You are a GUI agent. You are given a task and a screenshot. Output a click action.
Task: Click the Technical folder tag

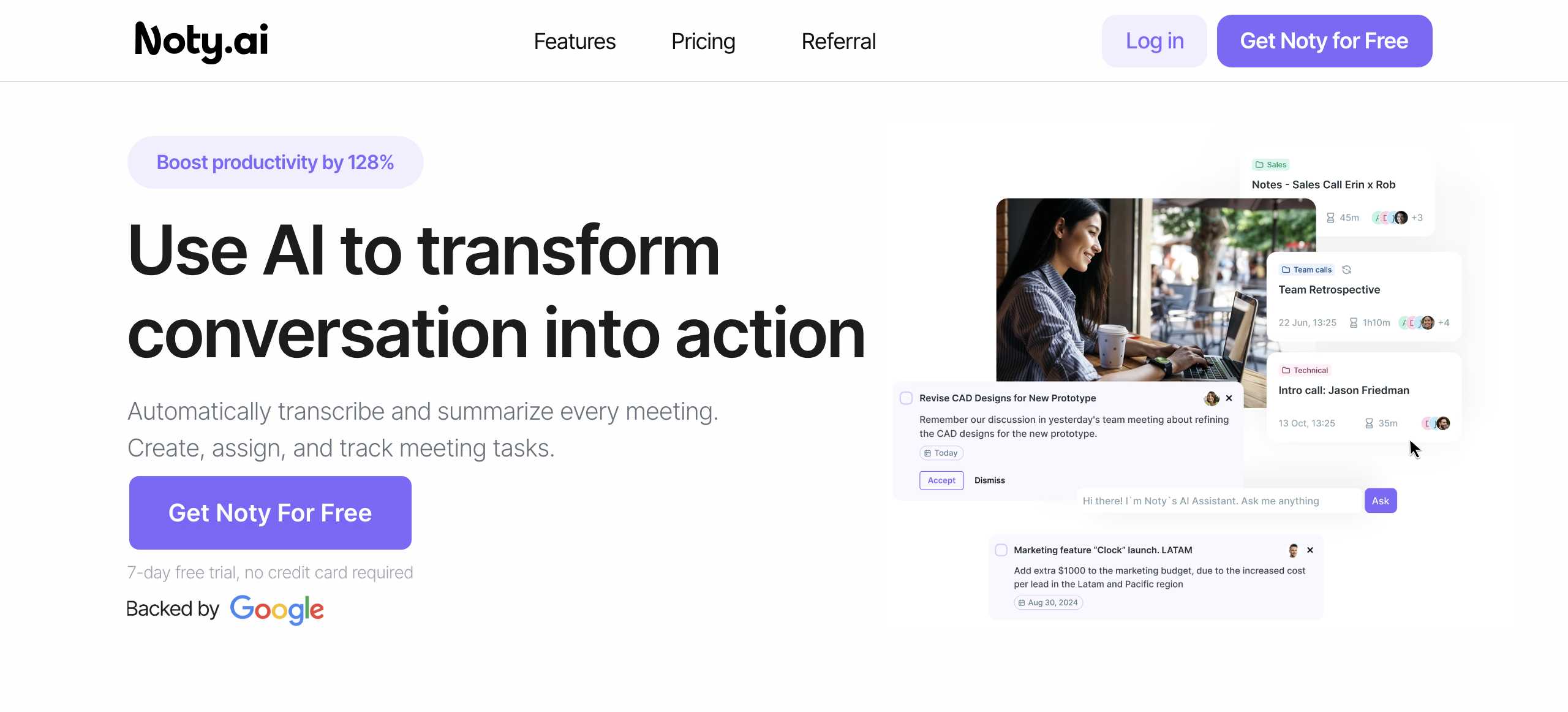1305,370
